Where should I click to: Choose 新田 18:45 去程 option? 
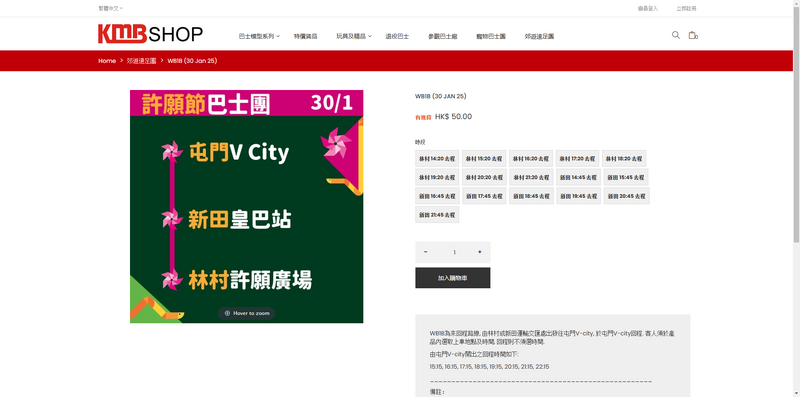(x=531, y=196)
